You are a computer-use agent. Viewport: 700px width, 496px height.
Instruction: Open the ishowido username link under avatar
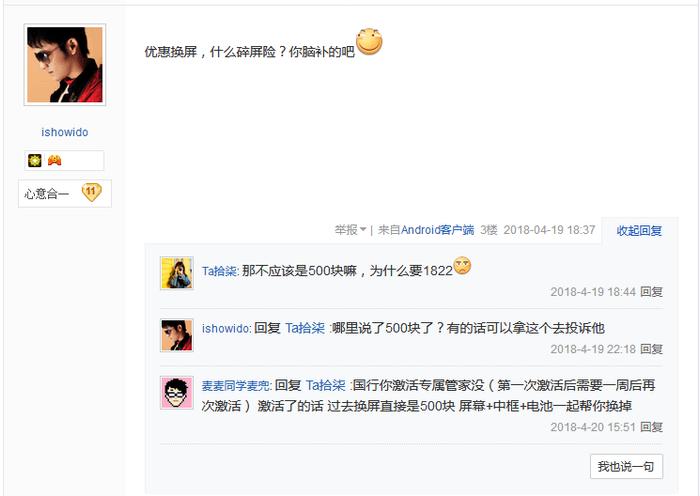[x=64, y=132]
